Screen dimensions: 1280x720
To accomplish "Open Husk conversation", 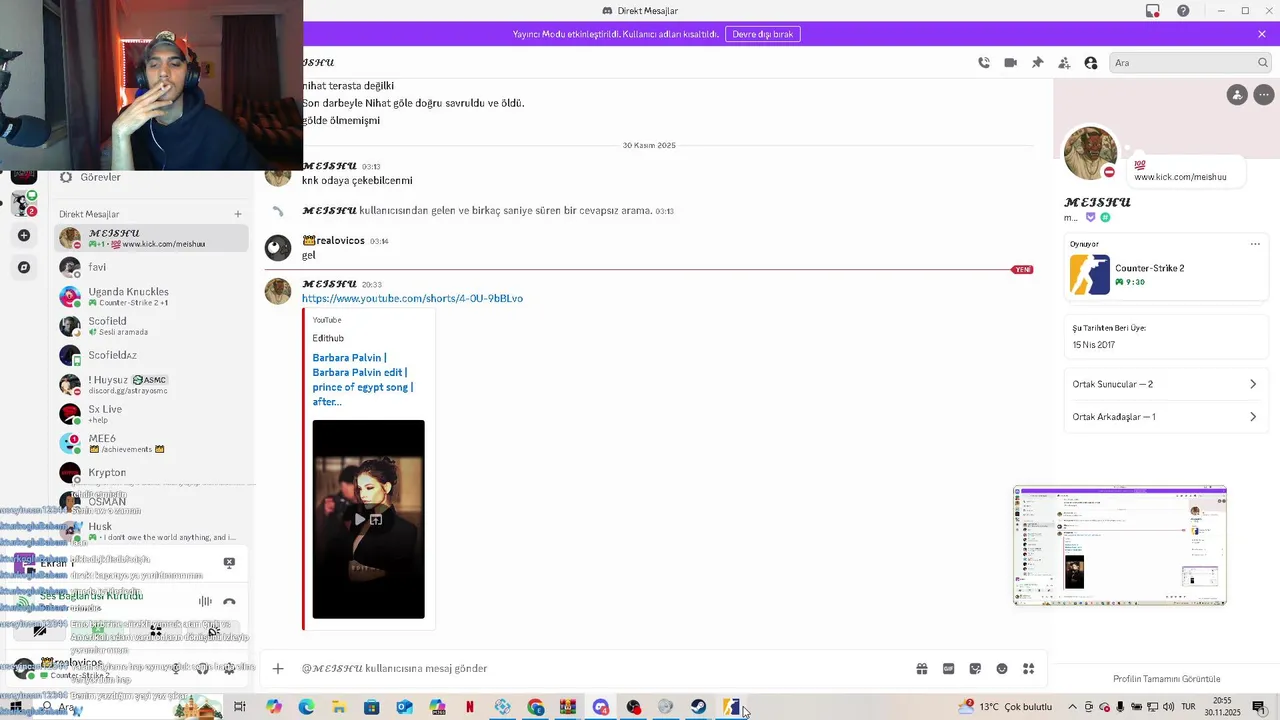I will click(152, 531).
